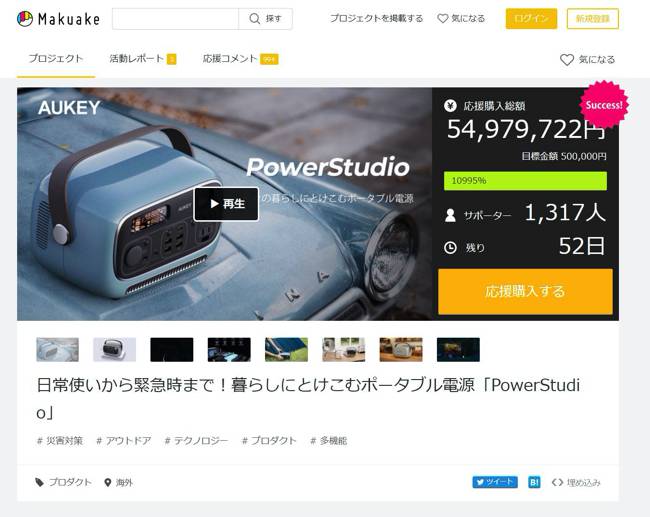Screen dimensions: 650x517
Task: Click the yellow ログイン button
Action: [x=531, y=19]
